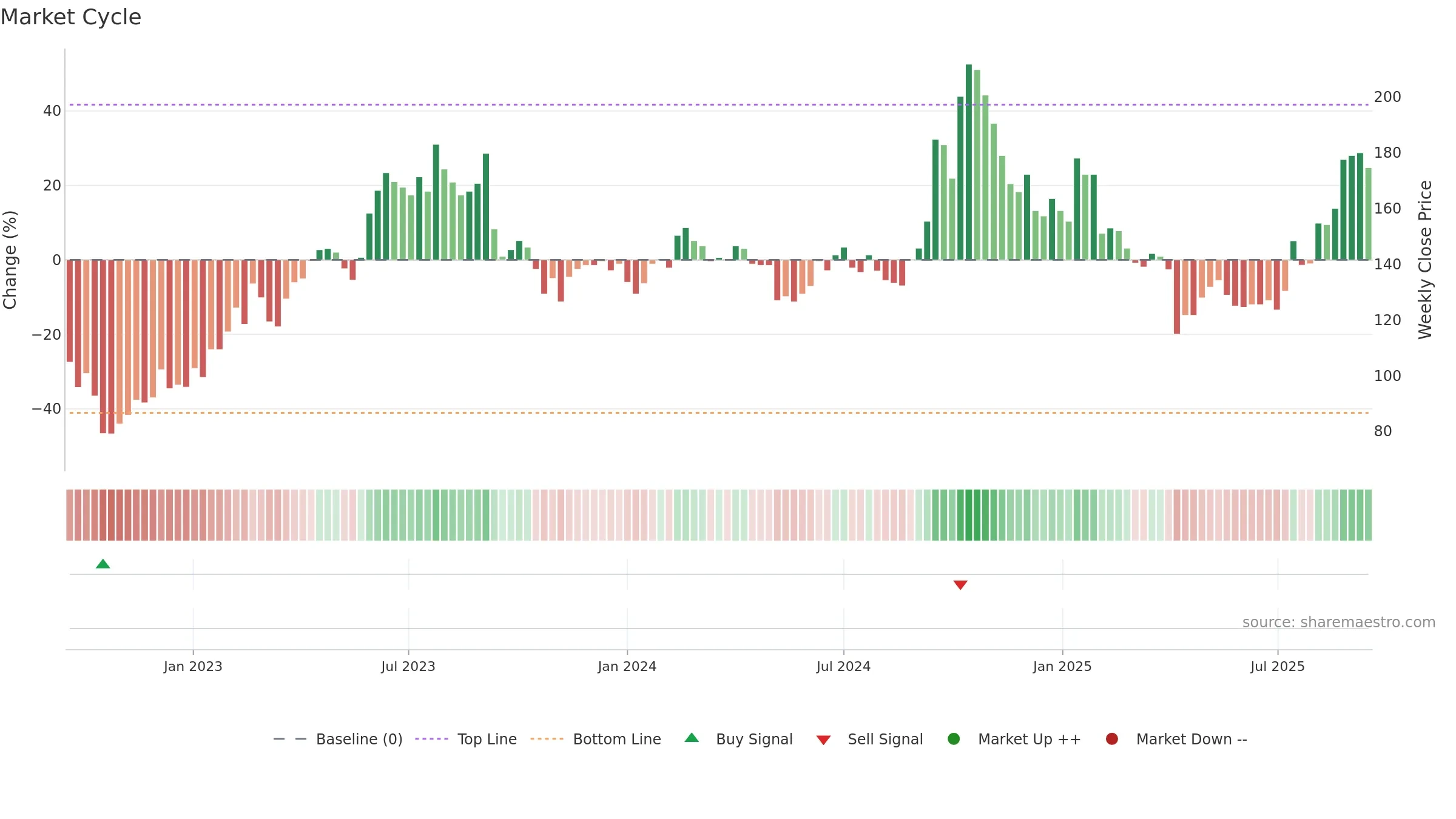
Task: Click the orange dotted line icon in legend
Action: (x=547, y=739)
